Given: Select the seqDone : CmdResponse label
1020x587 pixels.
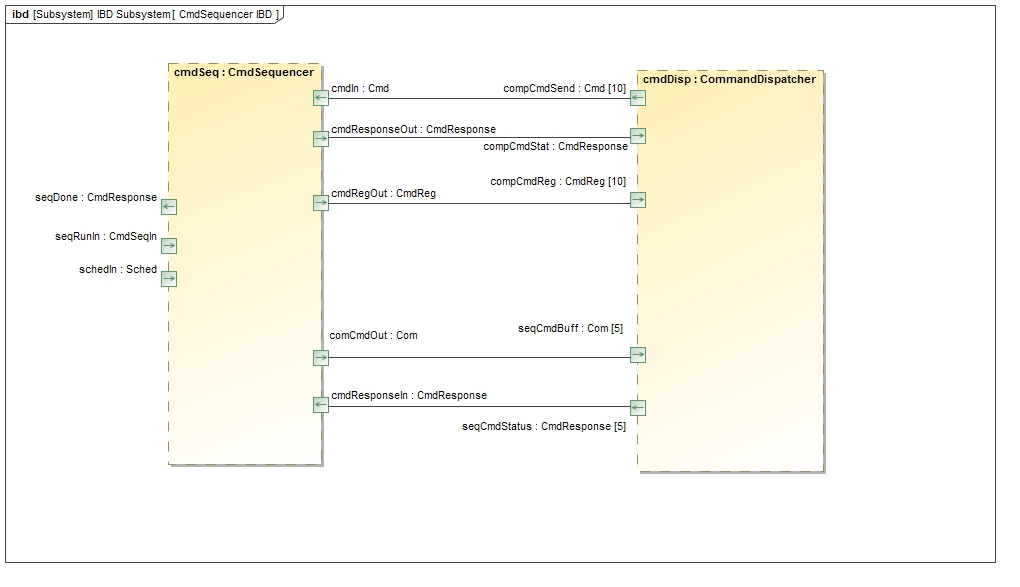Looking at the screenshot, I should click(x=96, y=198).
